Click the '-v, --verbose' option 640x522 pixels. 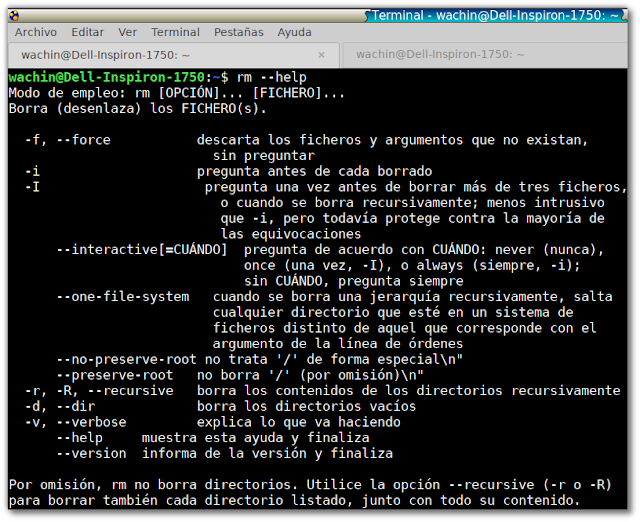coord(76,422)
